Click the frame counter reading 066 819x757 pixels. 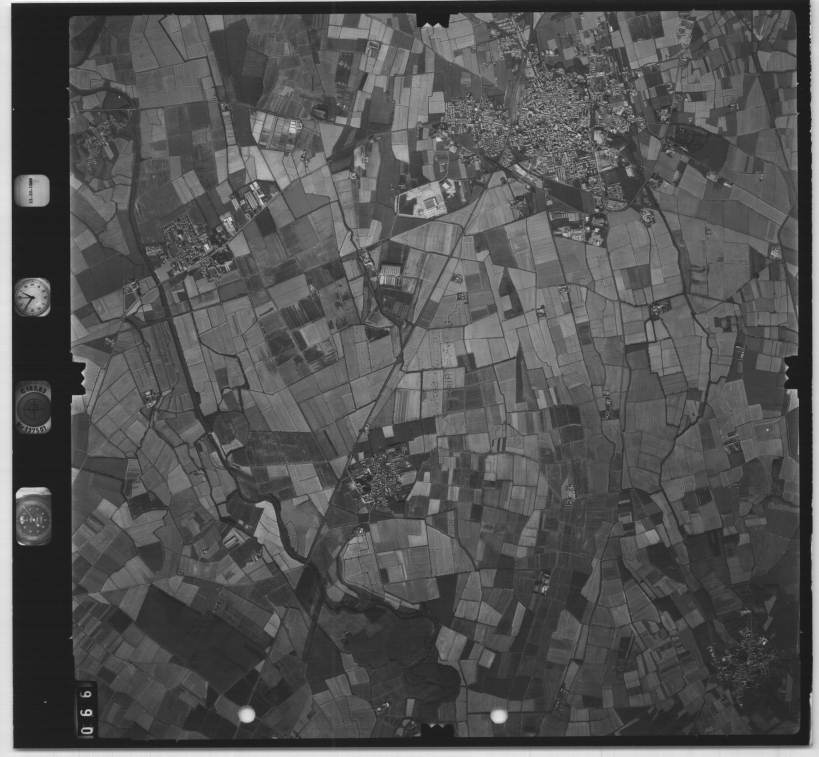point(87,710)
